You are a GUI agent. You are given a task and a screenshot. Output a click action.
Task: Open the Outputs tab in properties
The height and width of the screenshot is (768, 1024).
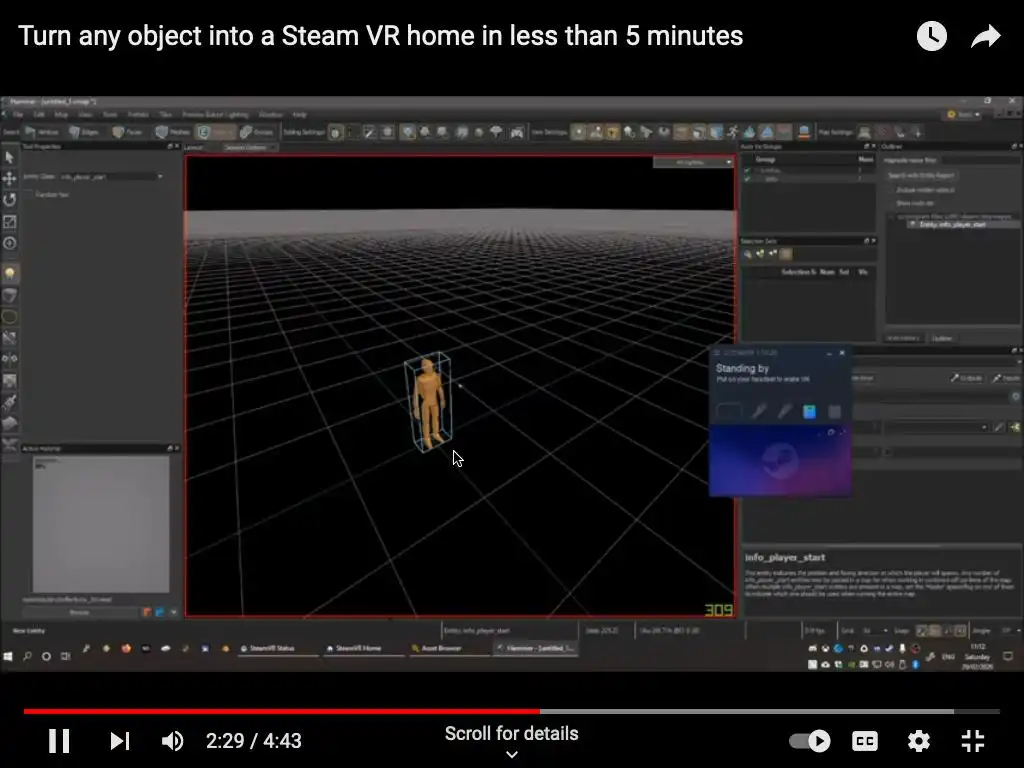967,378
